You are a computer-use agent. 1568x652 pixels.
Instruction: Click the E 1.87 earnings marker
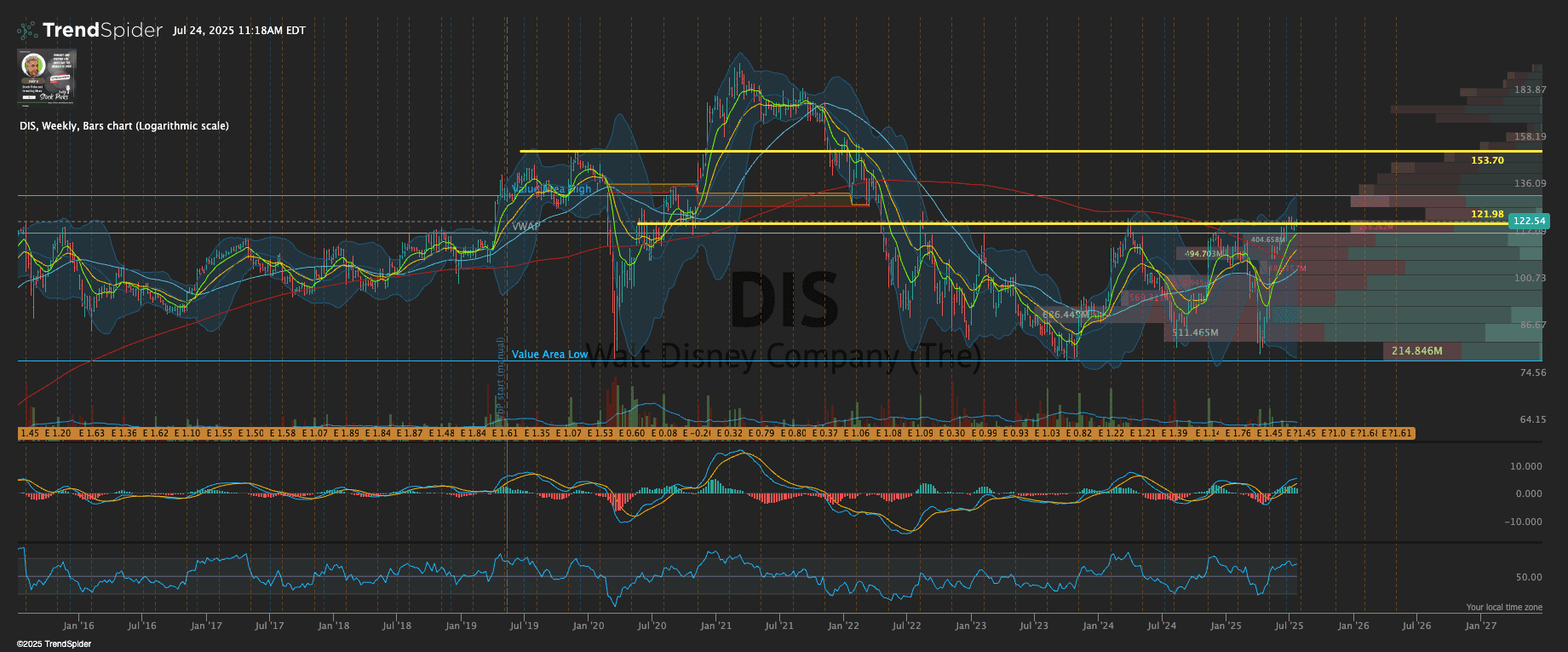coord(410,433)
